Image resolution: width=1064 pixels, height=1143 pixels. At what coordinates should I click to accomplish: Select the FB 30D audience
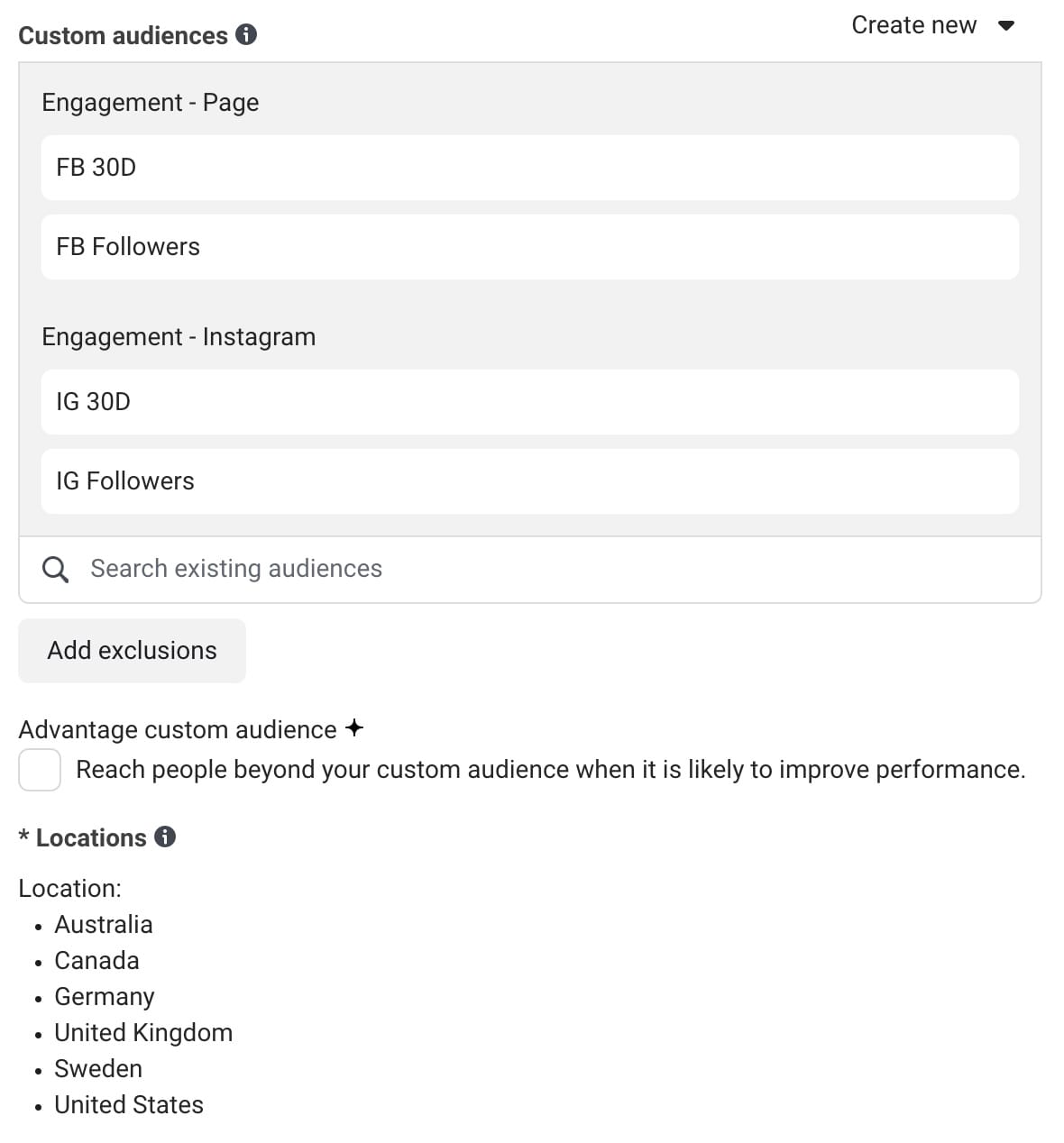(529, 168)
